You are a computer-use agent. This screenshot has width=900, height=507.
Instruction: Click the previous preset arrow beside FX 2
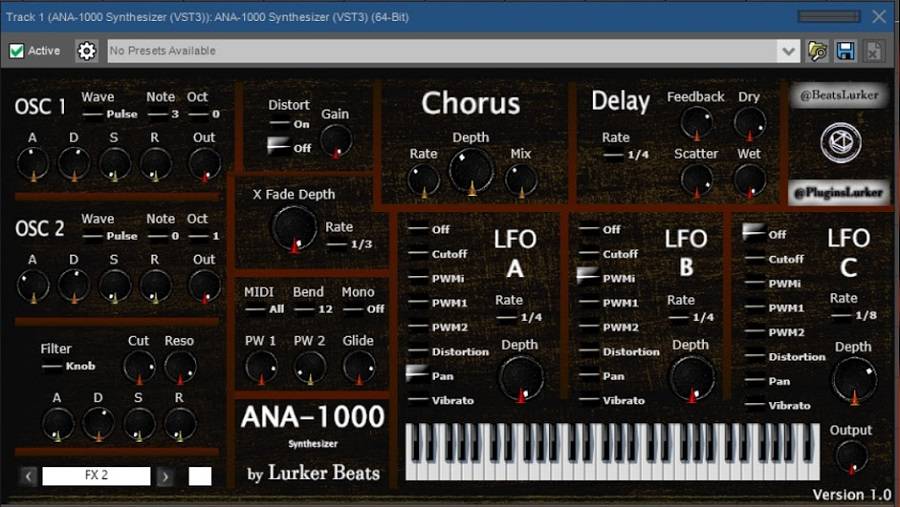pyautogui.click(x=29, y=476)
